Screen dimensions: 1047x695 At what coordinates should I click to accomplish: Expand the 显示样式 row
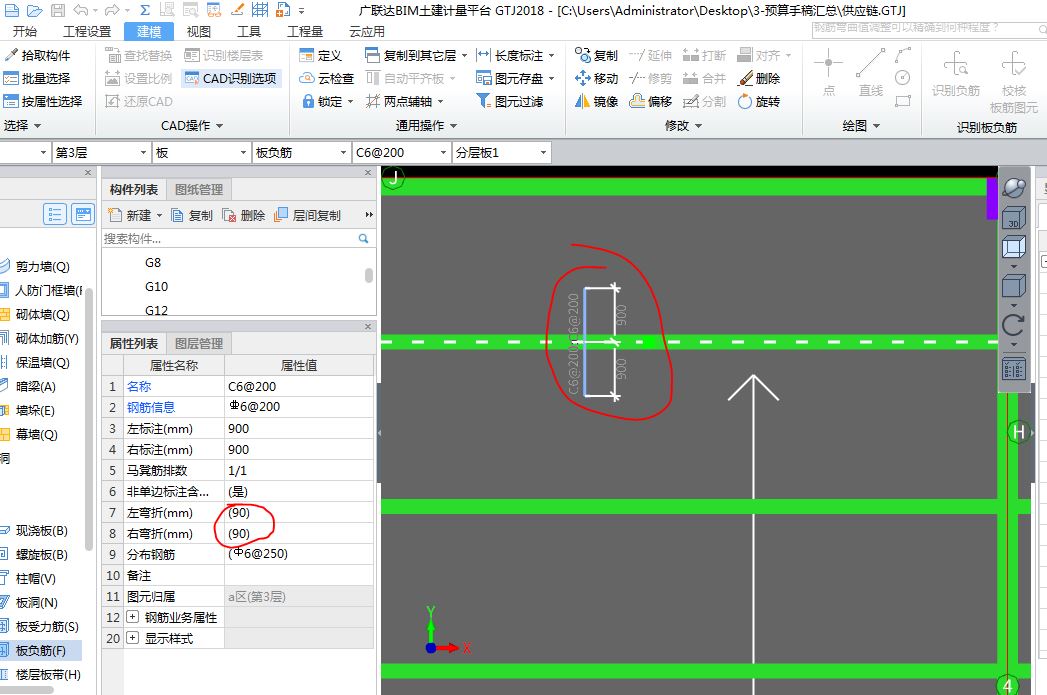tap(132, 638)
